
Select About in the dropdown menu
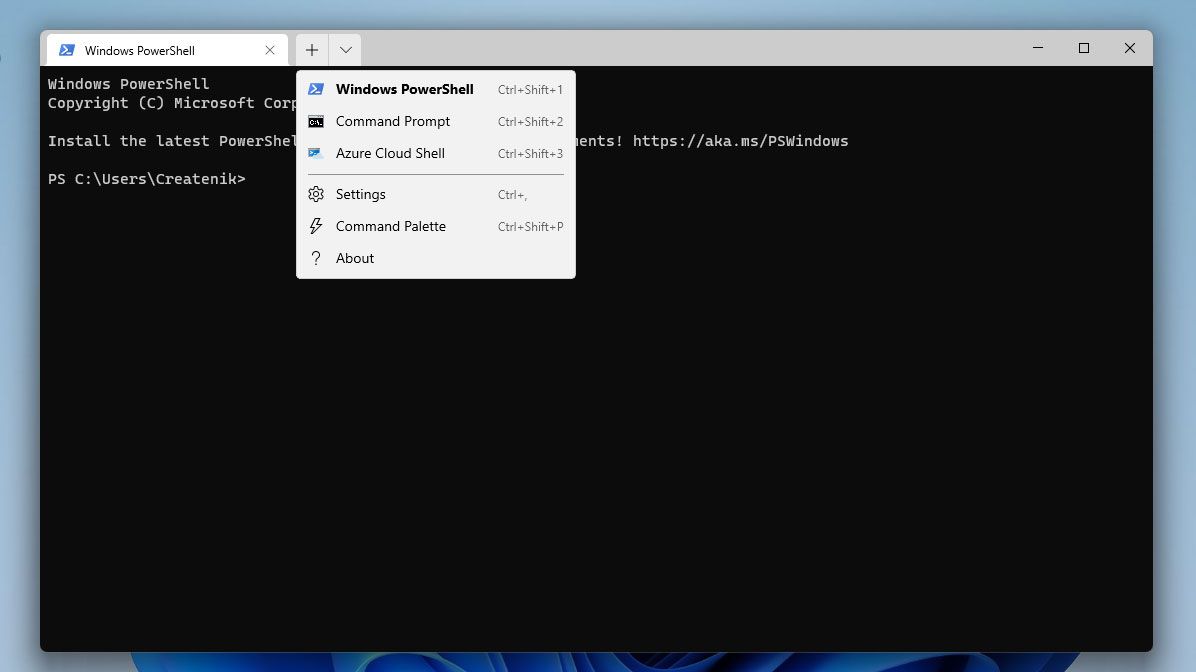(x=436, y=259)
